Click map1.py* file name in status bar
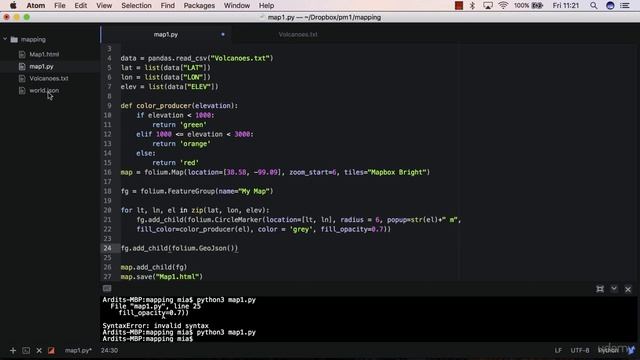 tap(78, 351)
